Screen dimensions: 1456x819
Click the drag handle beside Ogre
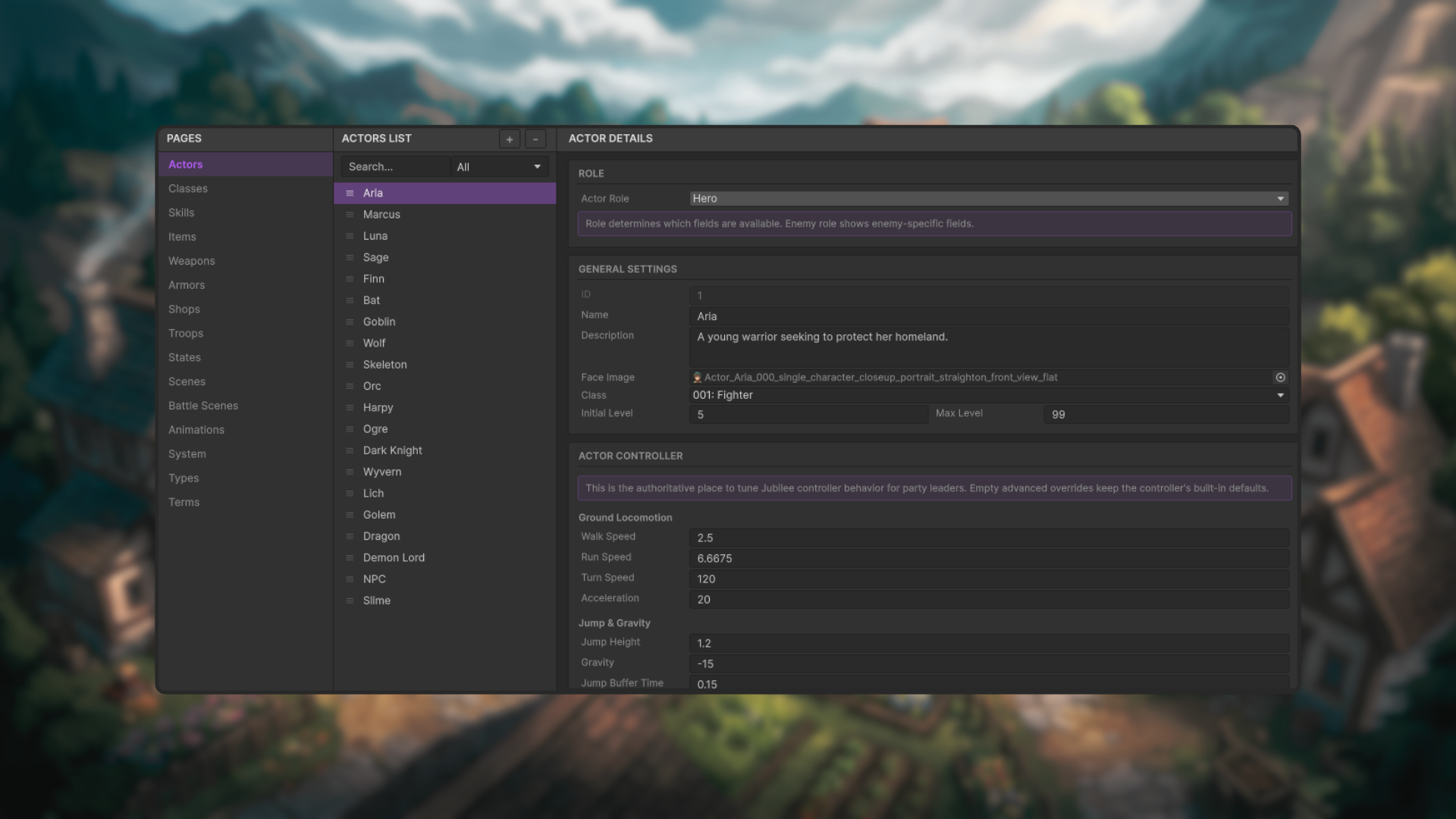pyautogui.click(x=350, y=429)
